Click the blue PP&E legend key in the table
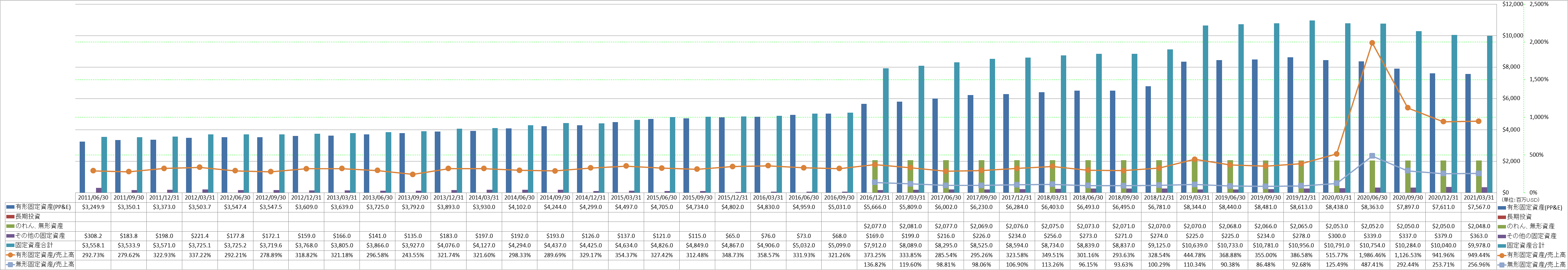 coord(11,207)
